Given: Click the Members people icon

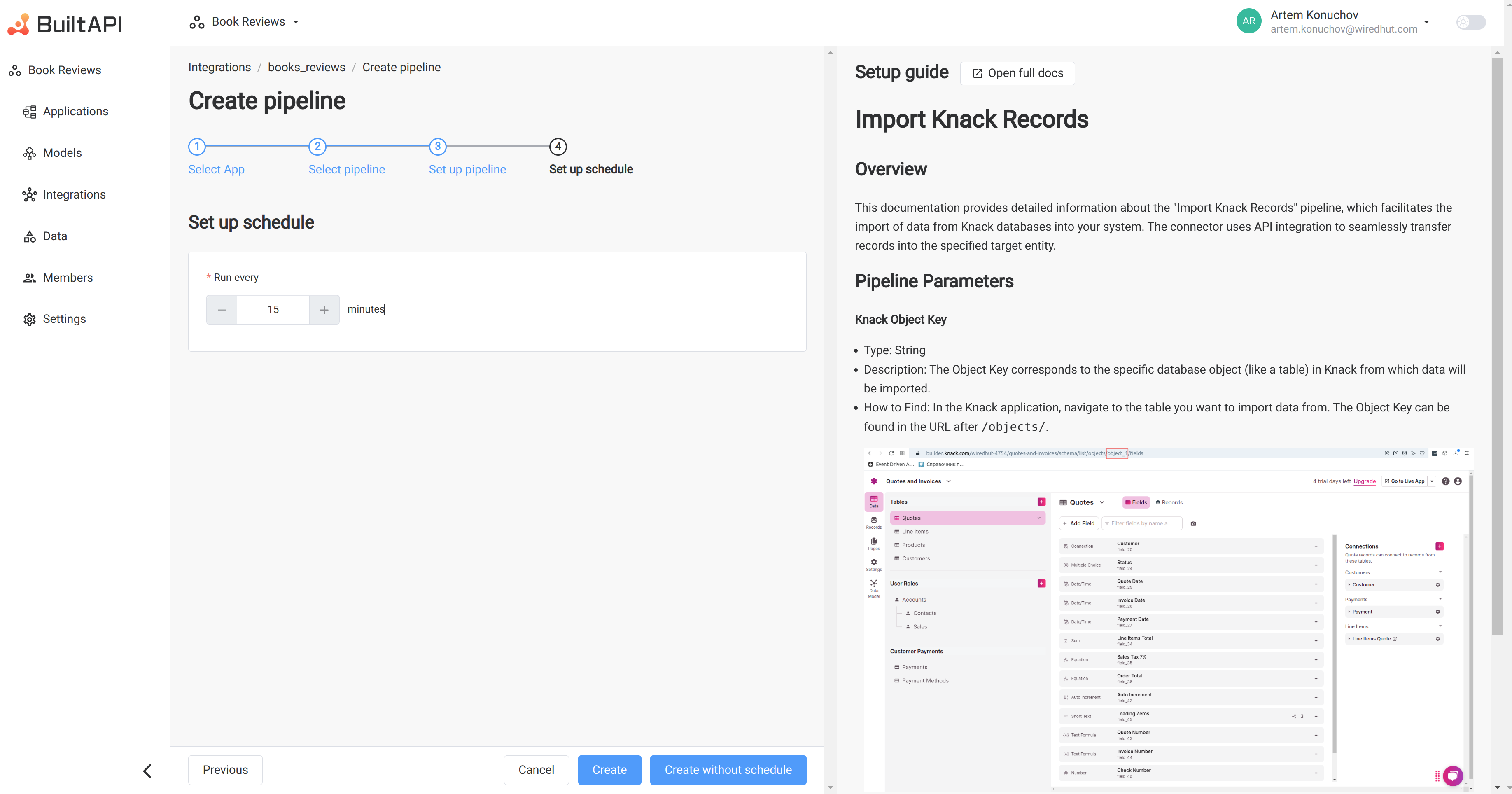Looking at the screenshot, I should pyautogui.click(x=29, y=278).
